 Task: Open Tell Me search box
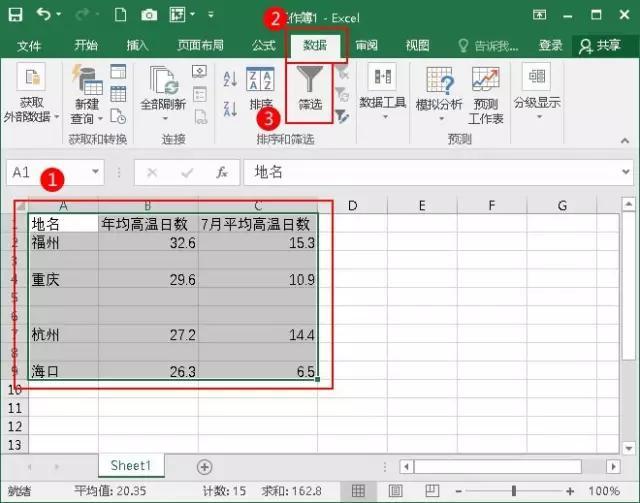(488, 46)
